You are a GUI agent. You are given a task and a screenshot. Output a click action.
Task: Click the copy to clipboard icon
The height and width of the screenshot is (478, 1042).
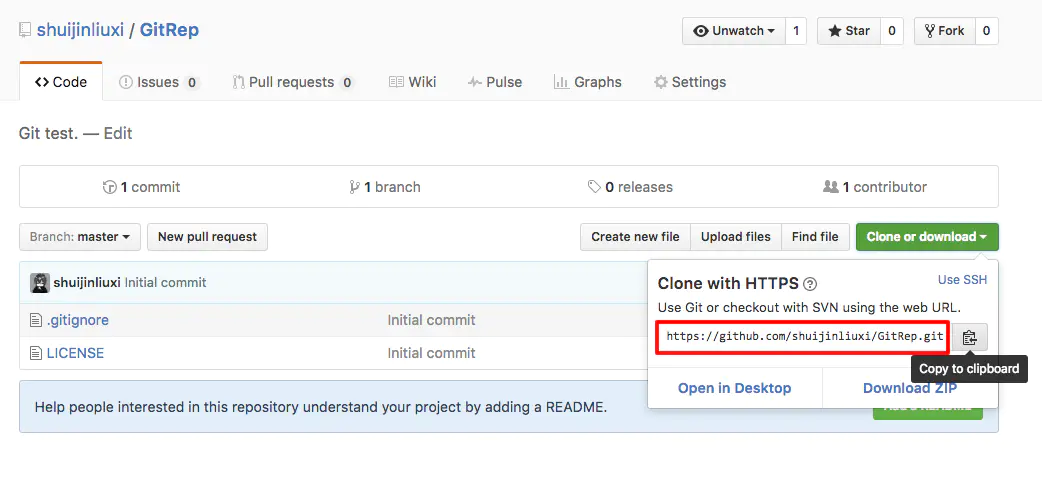point(970,338)
